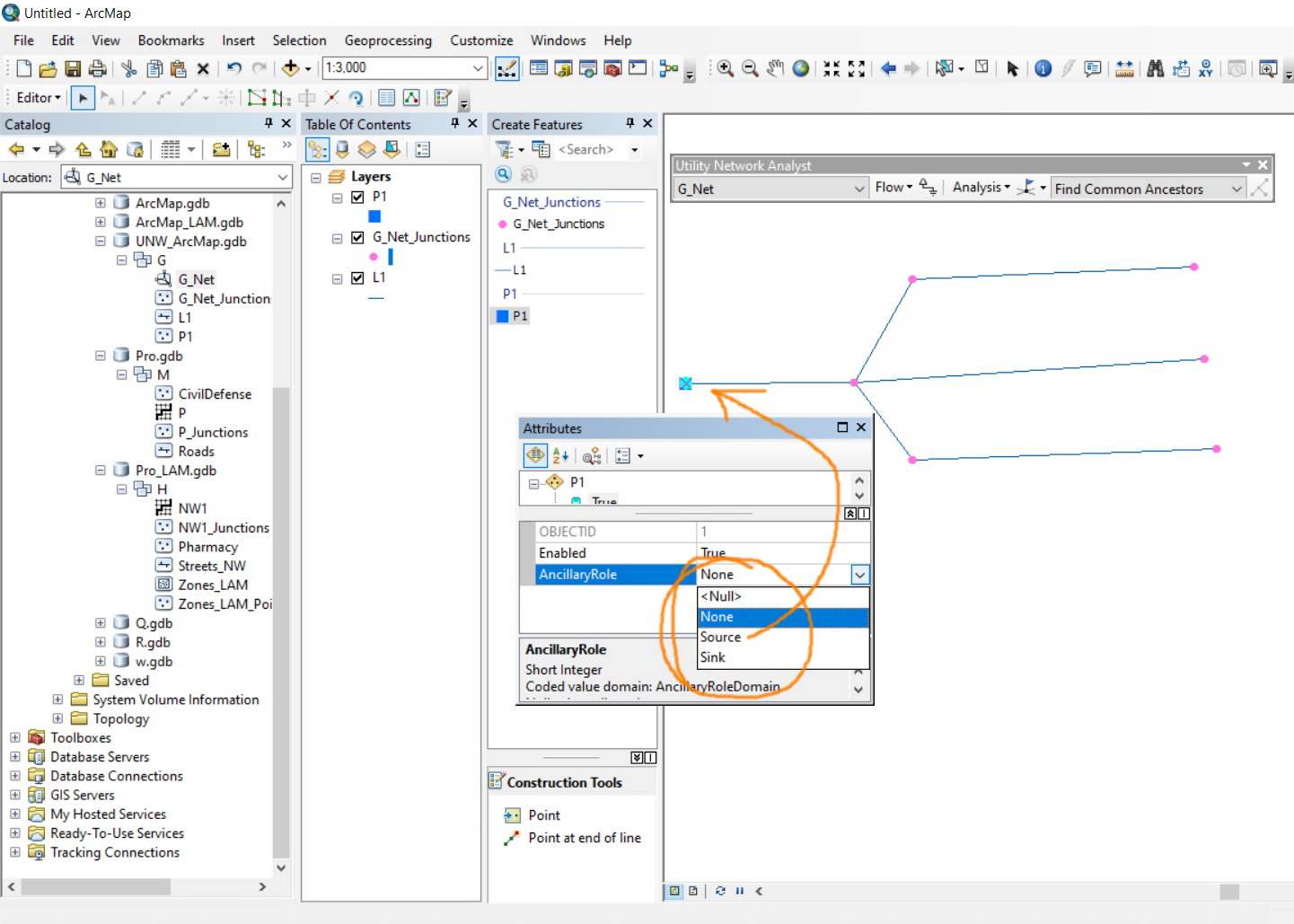Click the Full Extent globe icon
Viewport: 1294px width, 924px height.
pos(801,68)
